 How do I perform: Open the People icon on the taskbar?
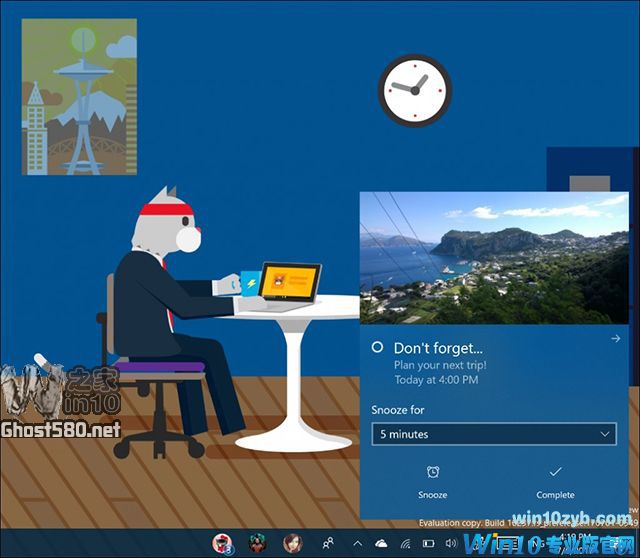point(328,543)
